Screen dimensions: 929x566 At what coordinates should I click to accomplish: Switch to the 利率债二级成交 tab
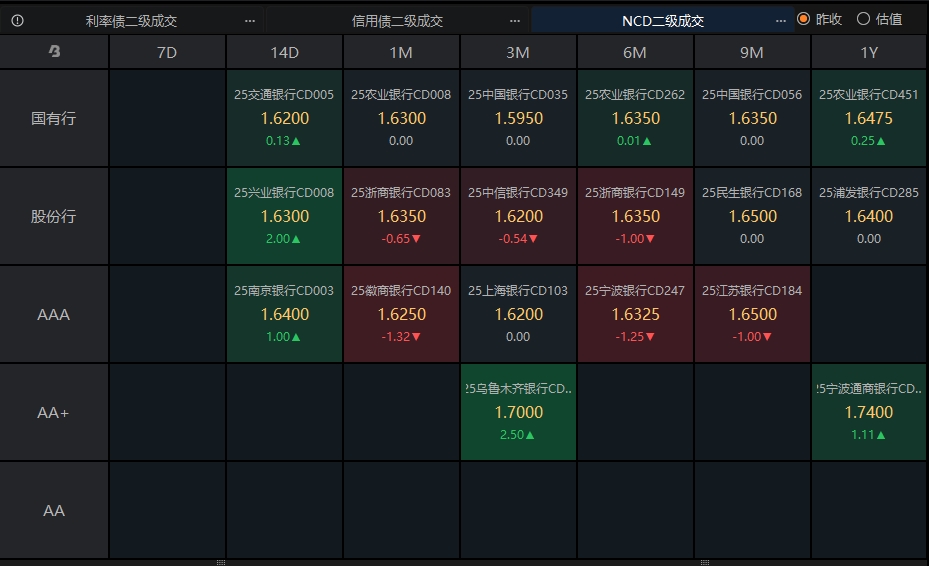131,20
